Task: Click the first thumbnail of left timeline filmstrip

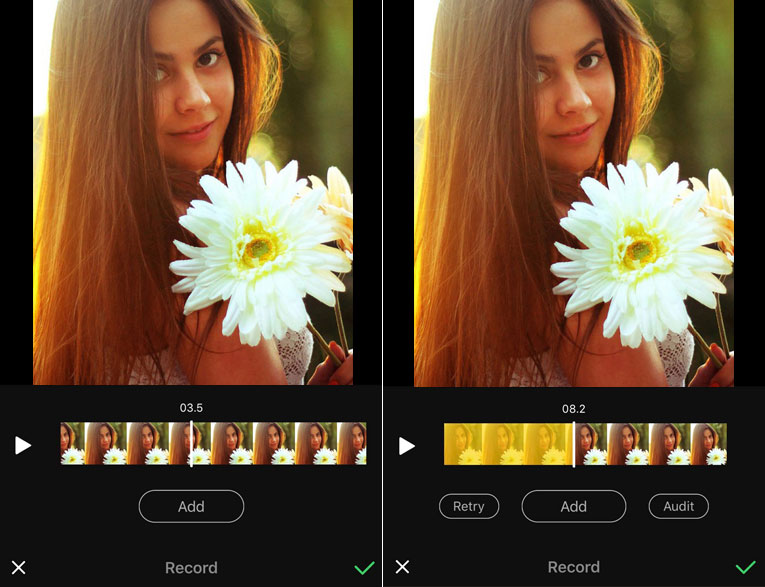Action: point(72,443)
